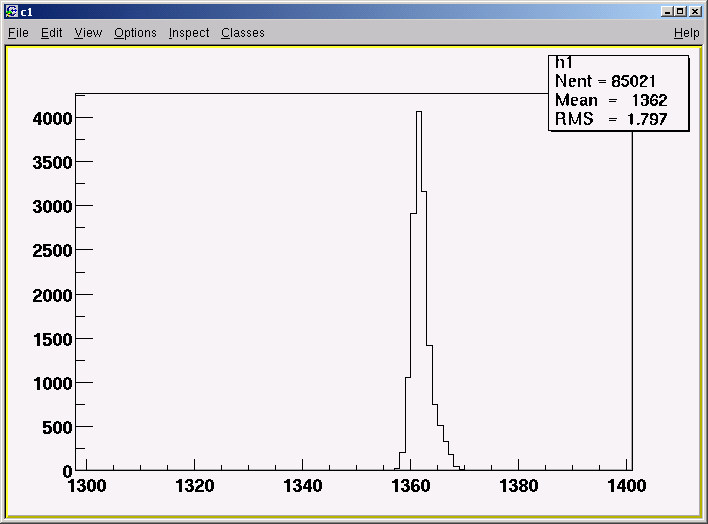Image resolution: width=708 pixels, height=524 pixels.
Task: Click the ROOT icon in the title bar
Action: click(x=11, y=11)
